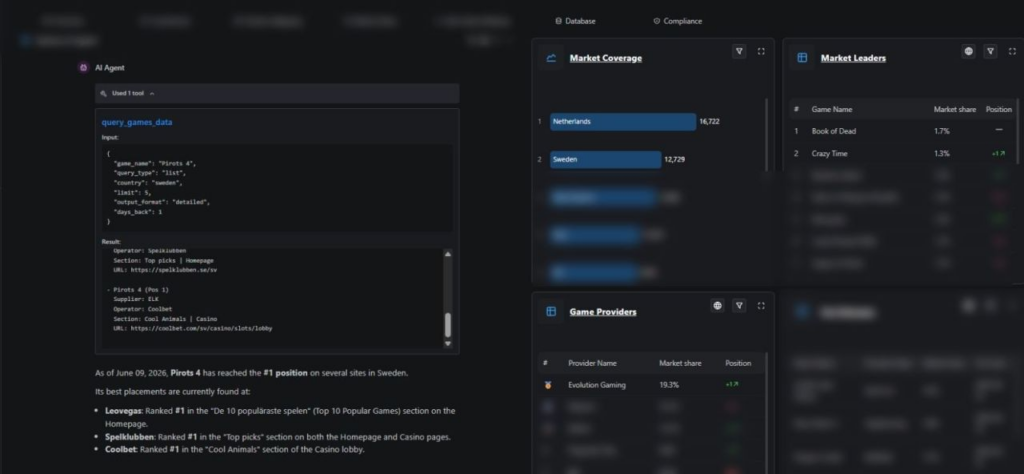Click the AI Agent avatar icon

pos(84,67)
